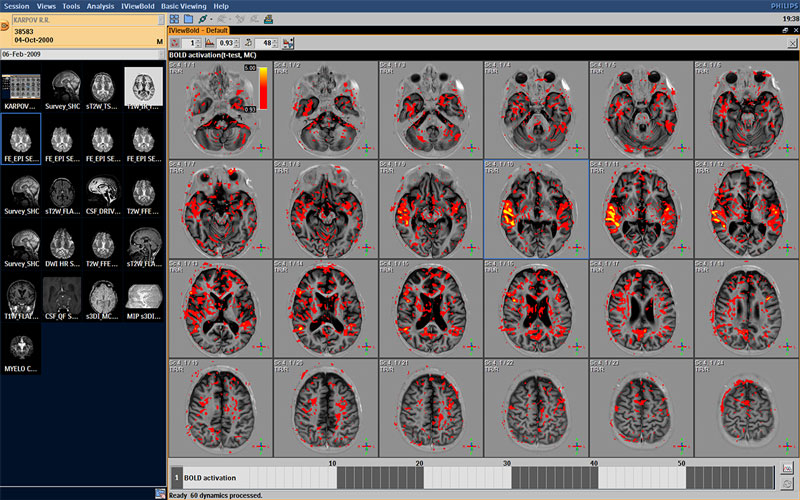Viewport: 800px width, 500px height.
Task: Select the CSF_DRIV series thumbnail
Action: [x=103, y=192]
